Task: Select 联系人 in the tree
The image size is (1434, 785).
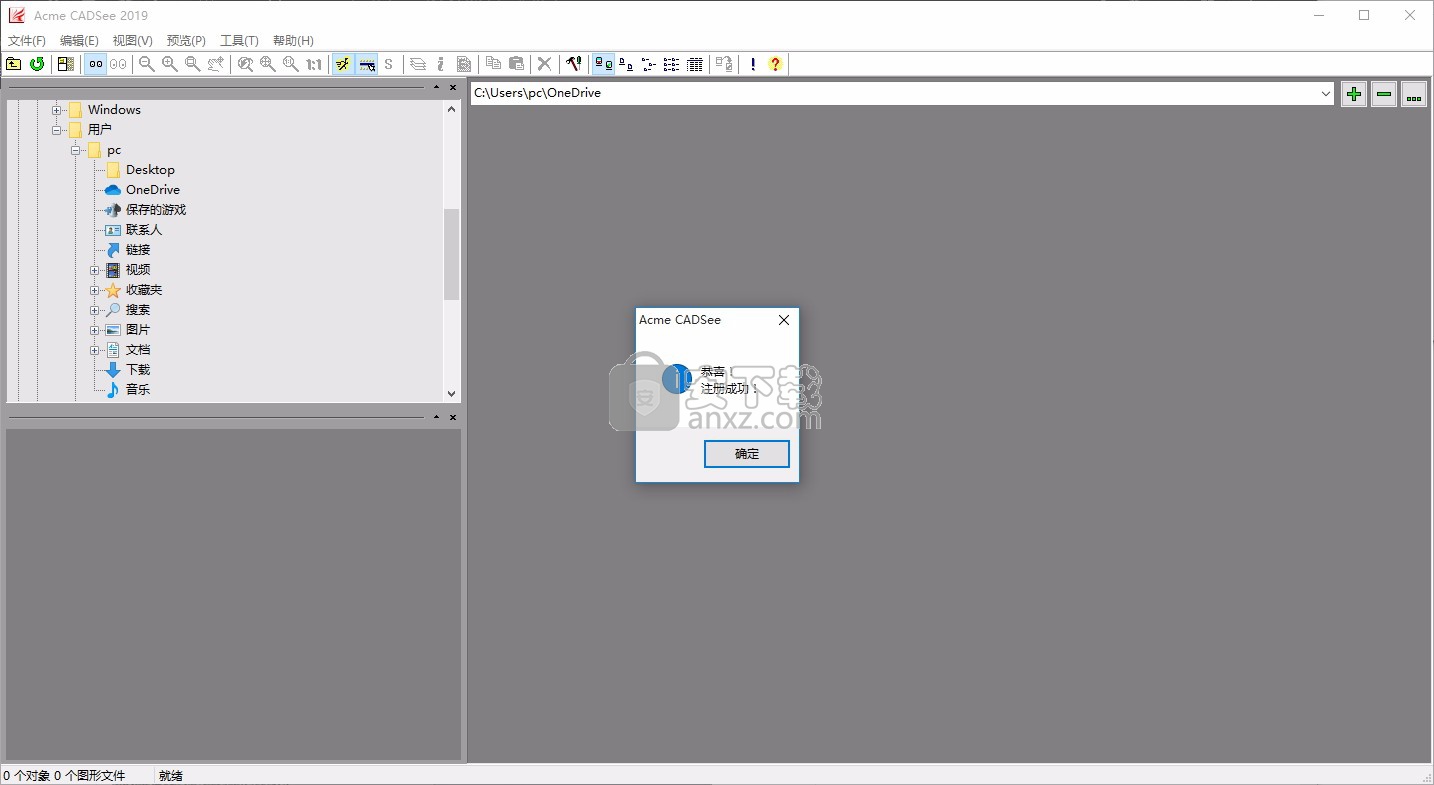Action: click(144, 230)
